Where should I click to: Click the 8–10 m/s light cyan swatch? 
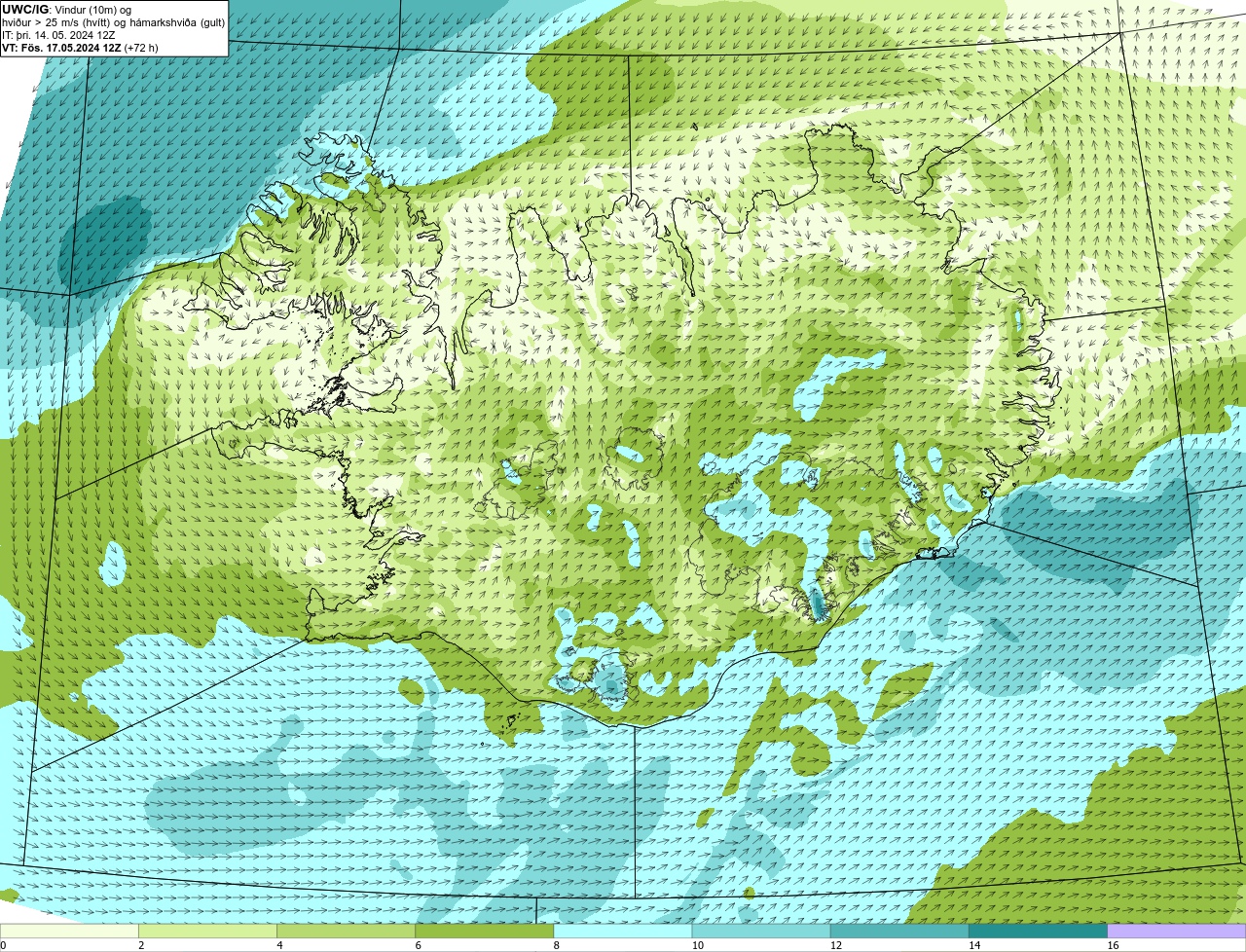(x=623, y=931)
